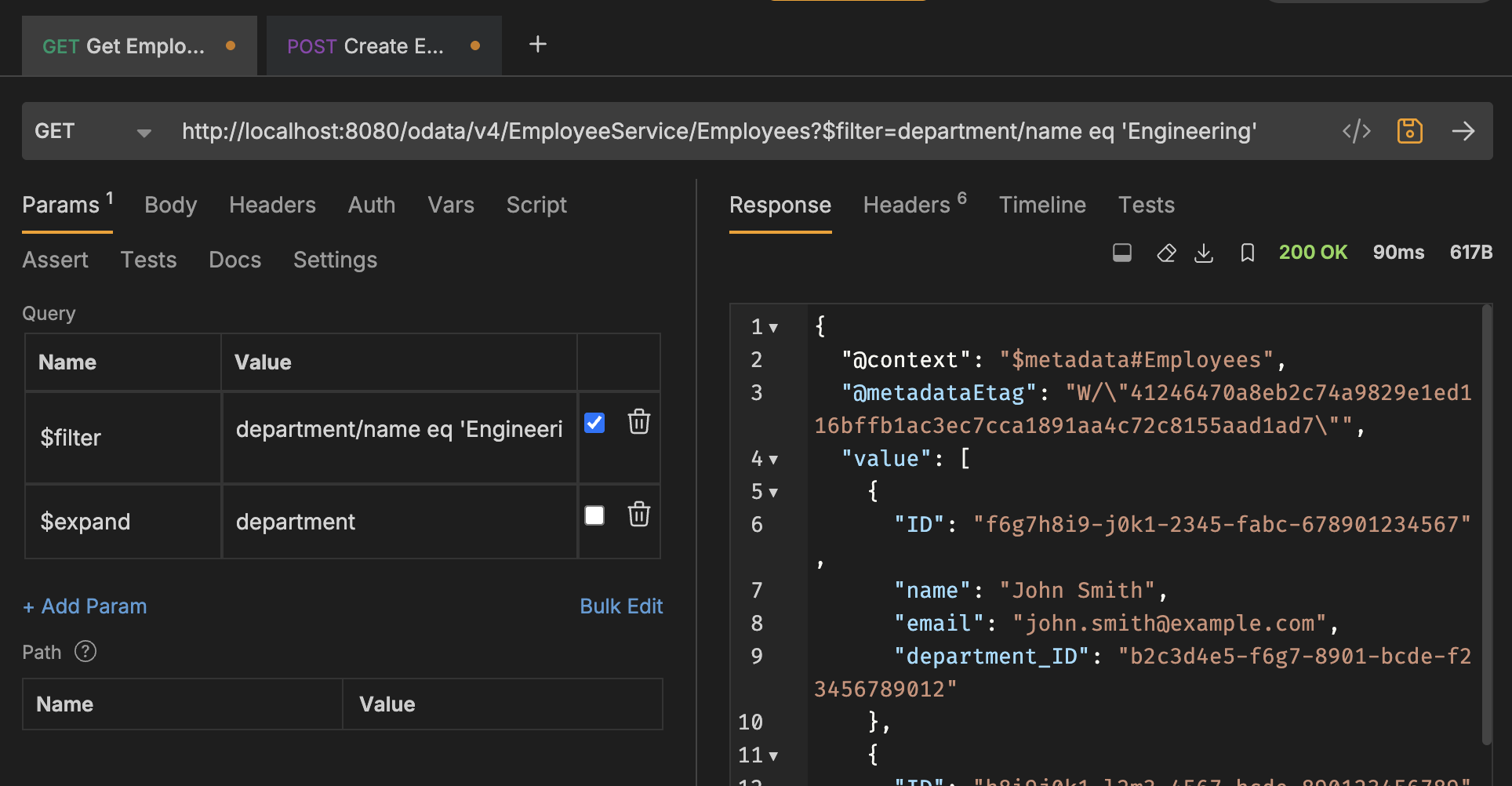Click the Generate Code icon in URL bar

pyautogui.click(x=1356, y=131)
